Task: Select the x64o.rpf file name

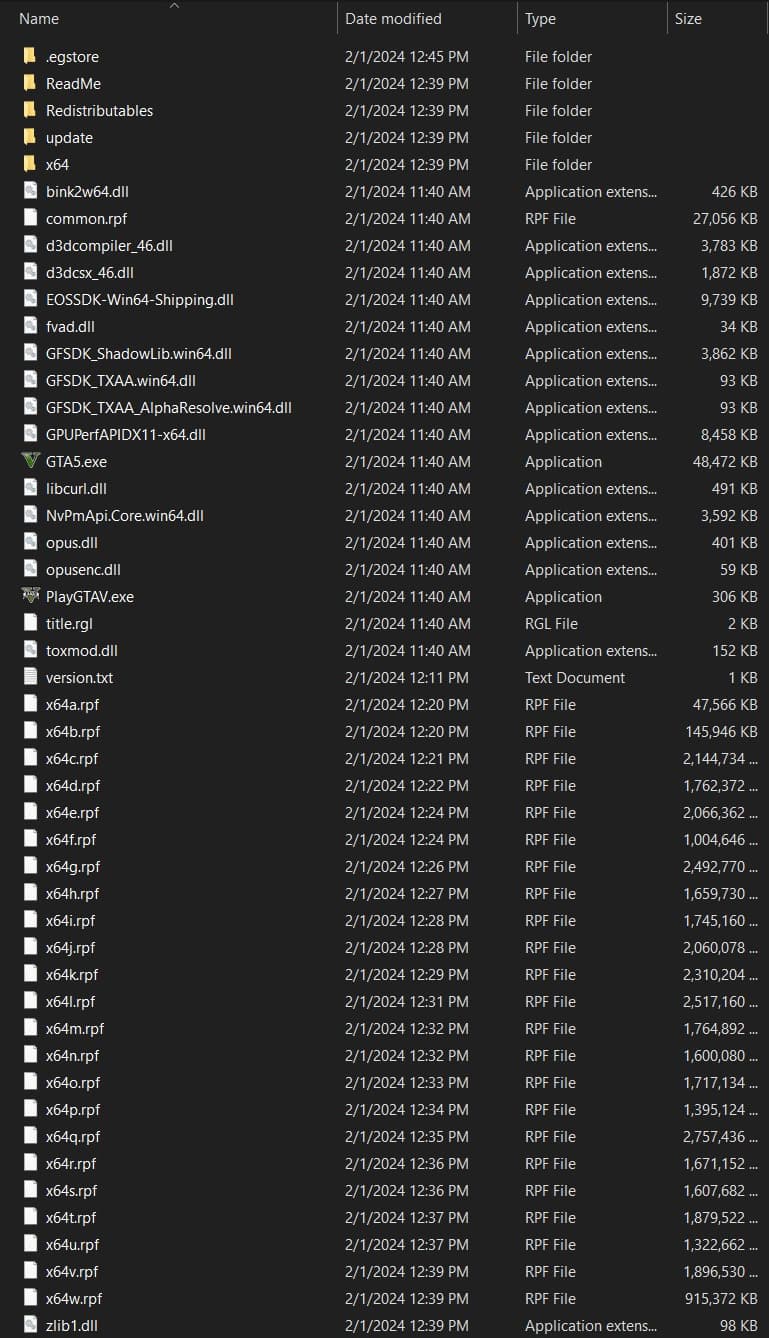Action: (73, 1082)
